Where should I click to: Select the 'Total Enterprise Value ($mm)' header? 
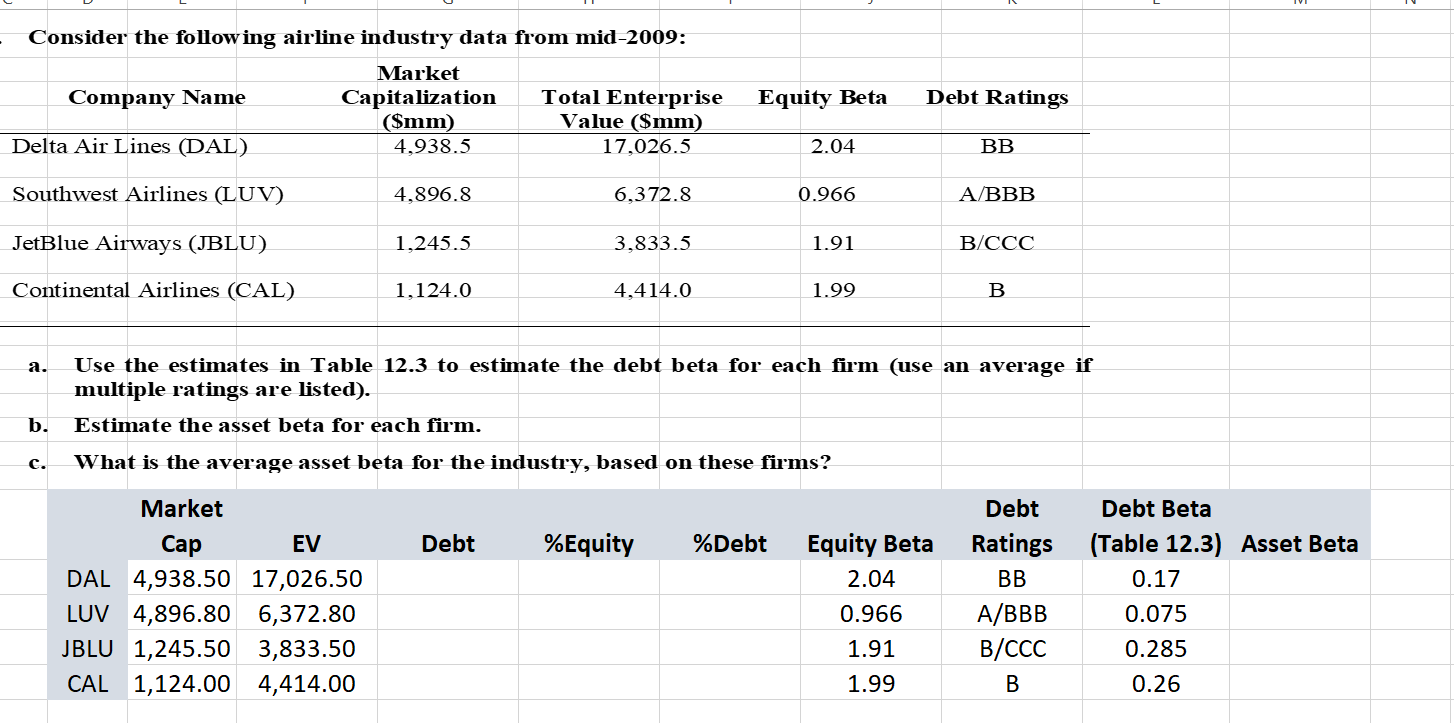[x=632, y=110]
